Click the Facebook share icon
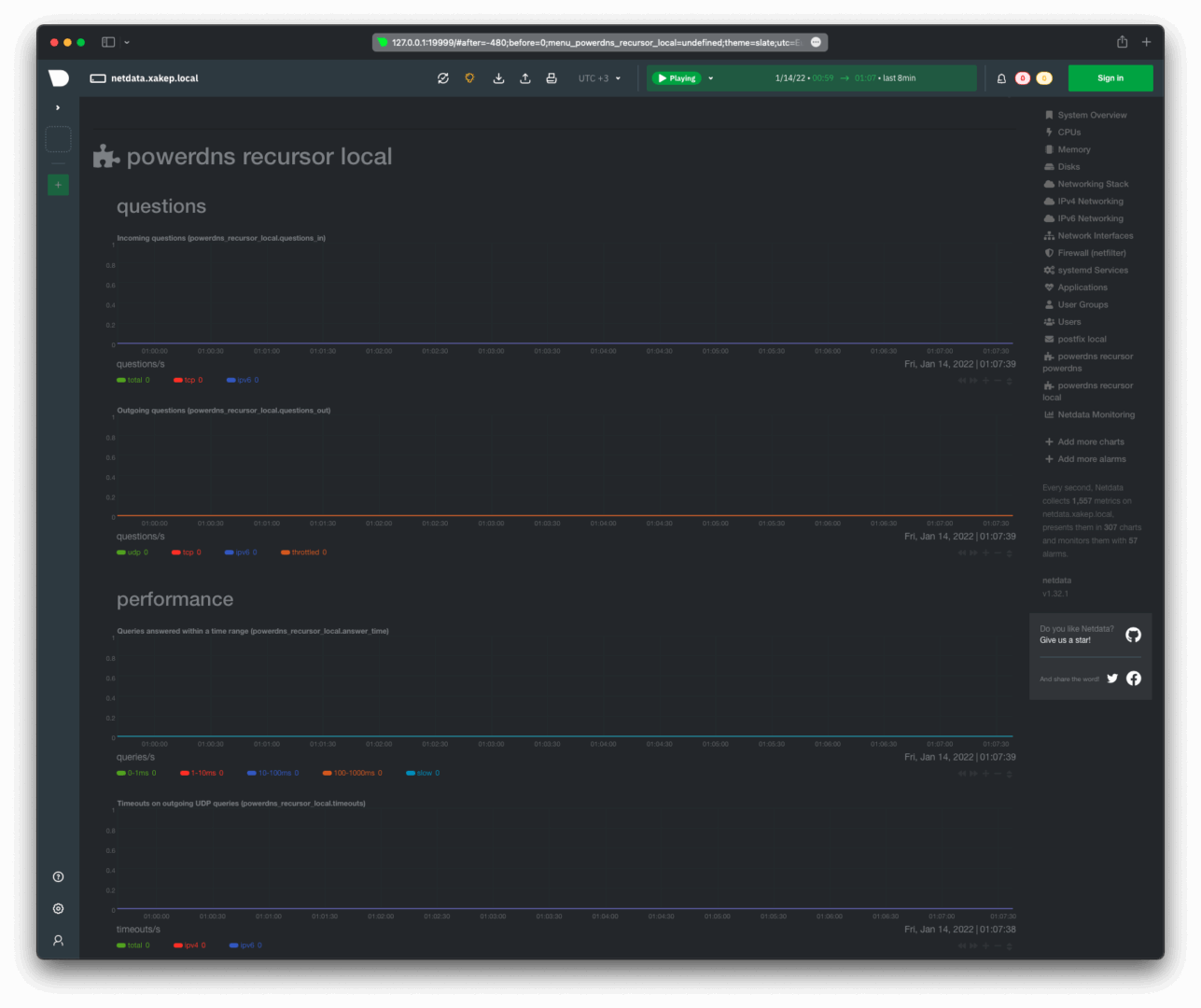Screen dimensions: 1201x1008 pos(1134,679)
